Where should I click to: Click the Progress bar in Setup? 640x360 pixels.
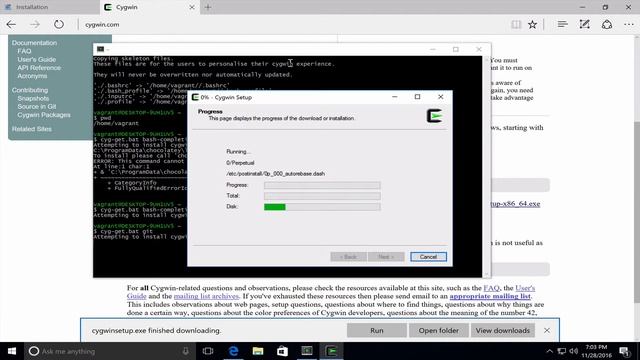pos(322,185)
